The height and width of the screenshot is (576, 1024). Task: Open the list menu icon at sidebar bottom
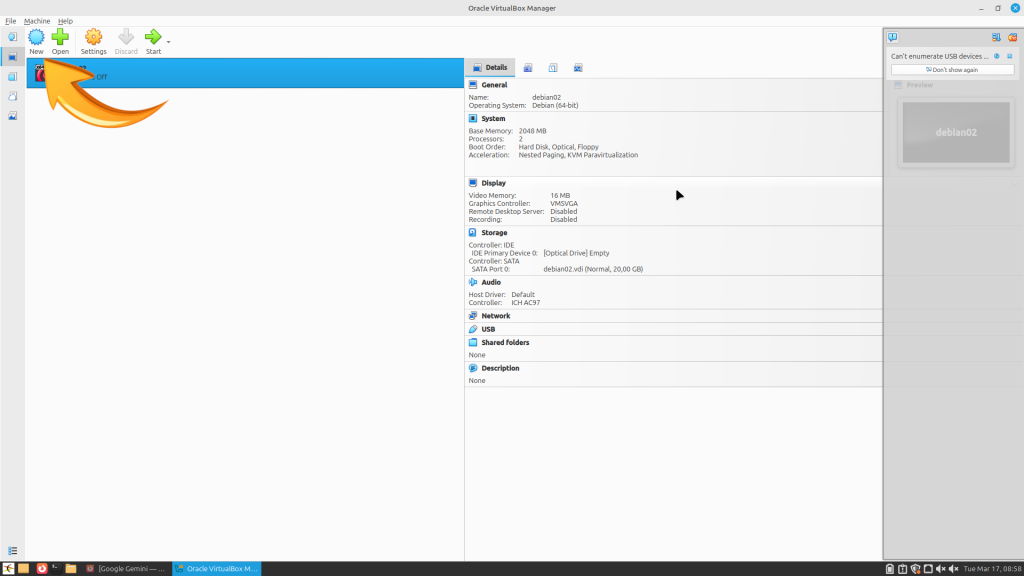13,550
